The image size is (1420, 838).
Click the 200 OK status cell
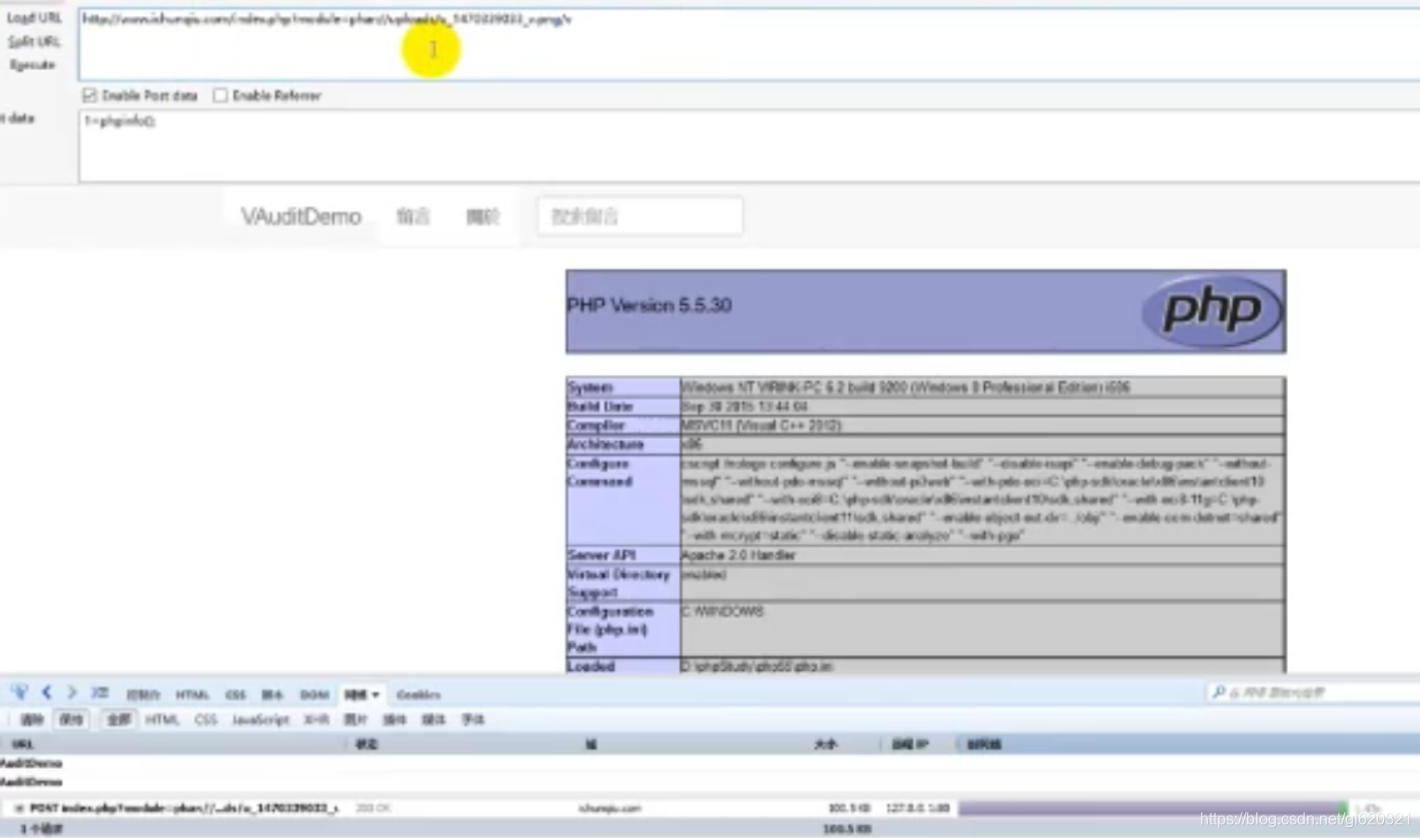pos(373,808)
